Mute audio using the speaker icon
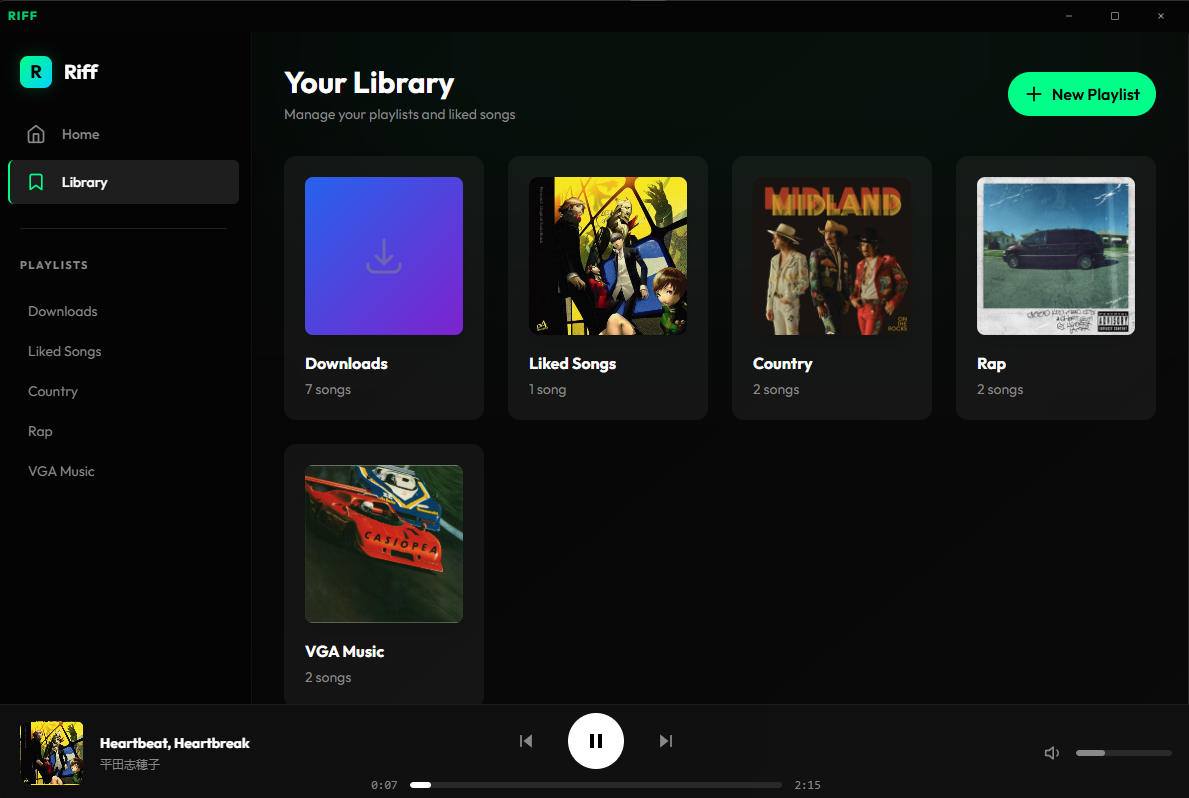This screenshot has width=1189, height=798. point(1051,752)
